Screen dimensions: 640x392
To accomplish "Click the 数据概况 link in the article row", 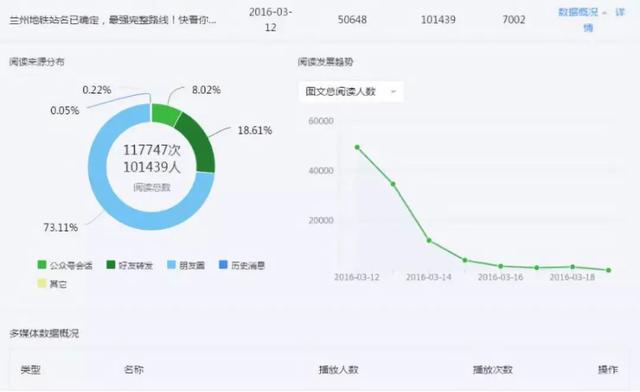I will (x=578, y=12).
